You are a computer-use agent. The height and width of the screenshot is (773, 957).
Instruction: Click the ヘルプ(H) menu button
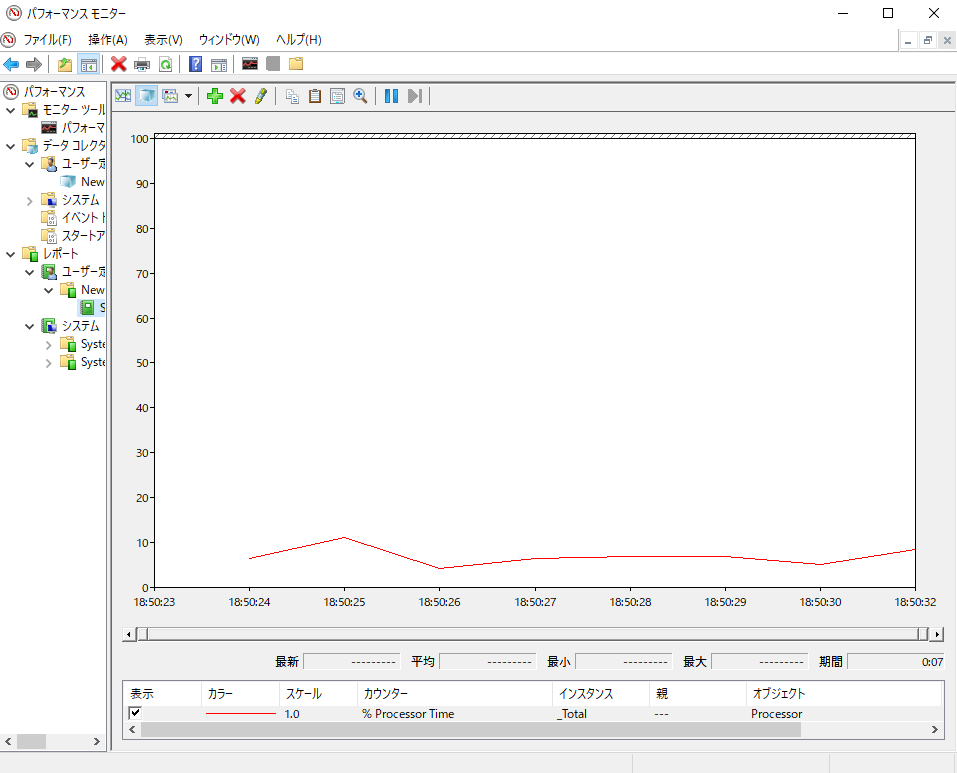point(297,40)
